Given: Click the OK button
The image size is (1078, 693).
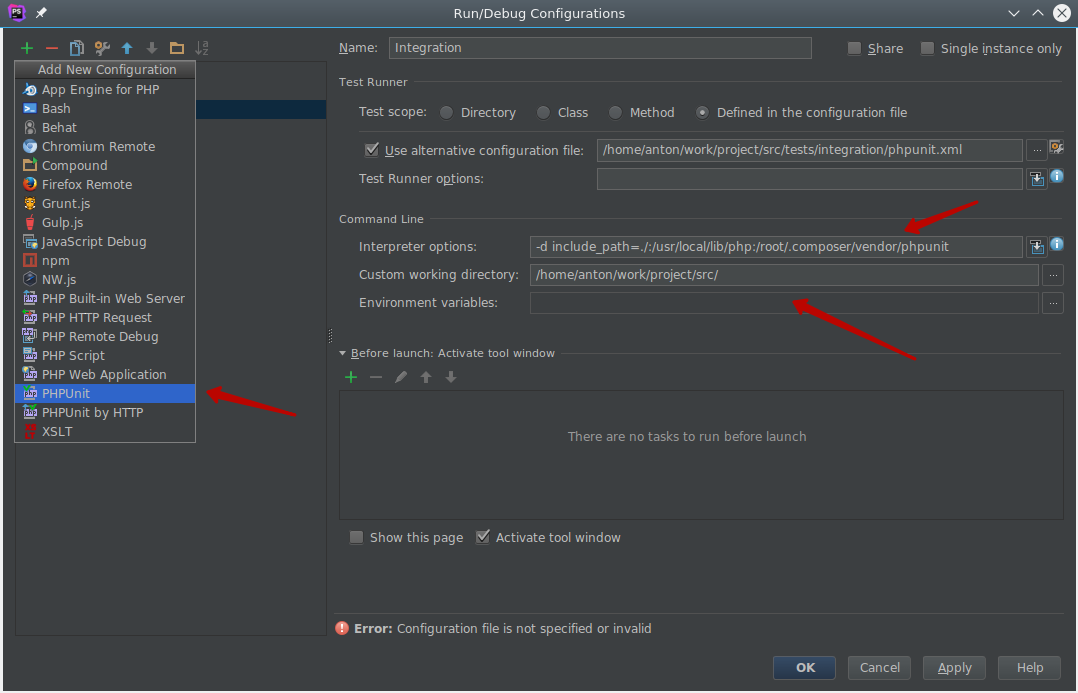Looking at the screenshot, I should click(x=804, y=668).
